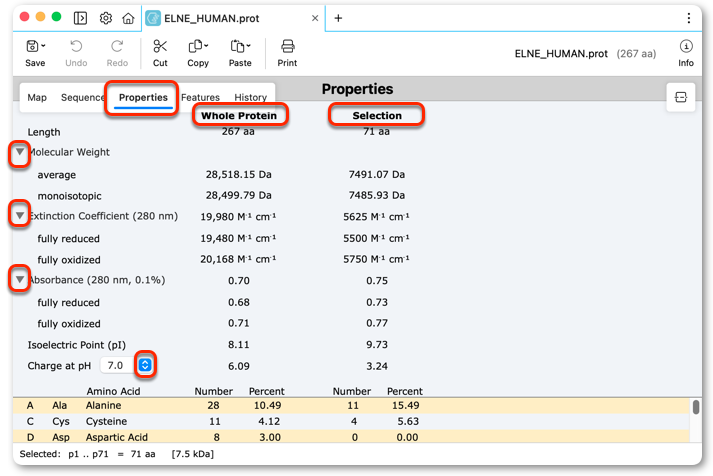Switch to the Map tab
Image resolution: width=713 pixels, height=476 pixels.
tap(37, 97)
